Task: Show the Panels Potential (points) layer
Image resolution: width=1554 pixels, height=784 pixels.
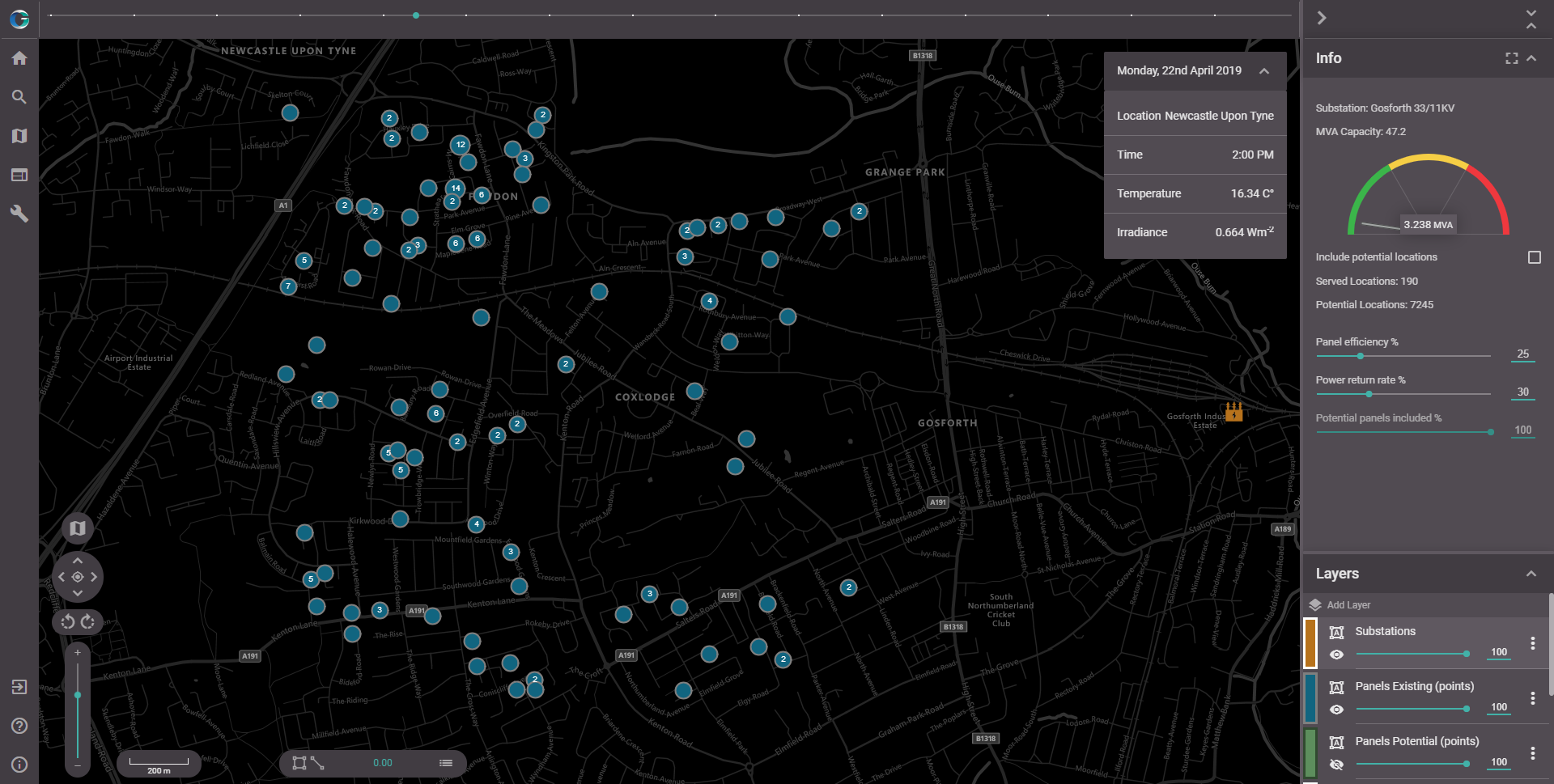Action: 1336,765
